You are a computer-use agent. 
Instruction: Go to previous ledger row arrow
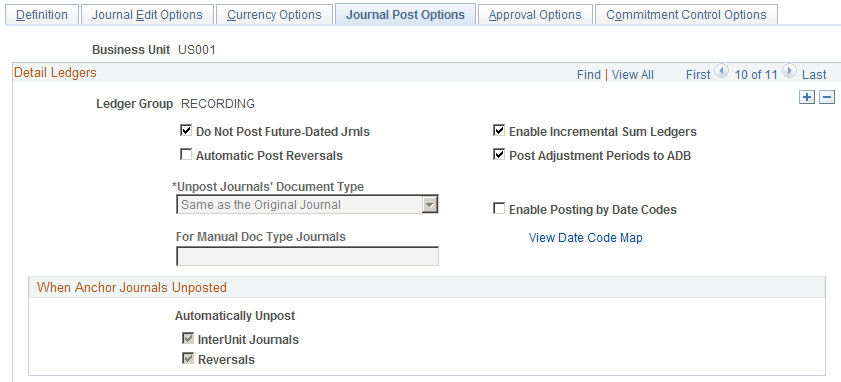pos(722,71)
